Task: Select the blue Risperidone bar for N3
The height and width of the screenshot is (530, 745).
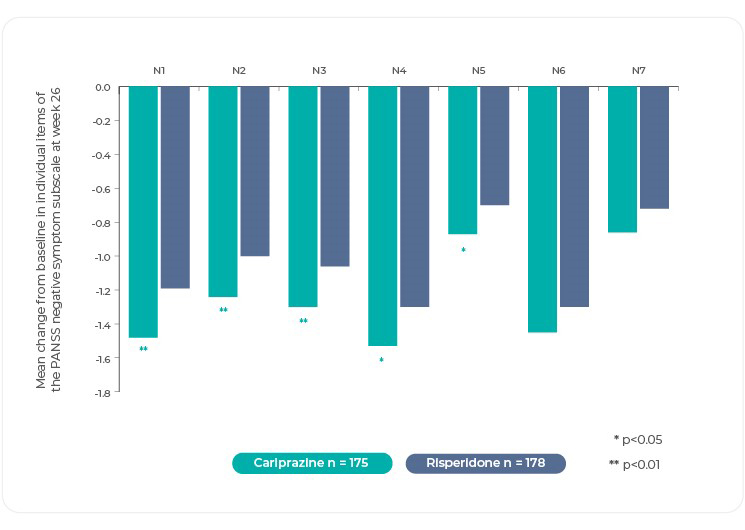Action: pos(335,176)
